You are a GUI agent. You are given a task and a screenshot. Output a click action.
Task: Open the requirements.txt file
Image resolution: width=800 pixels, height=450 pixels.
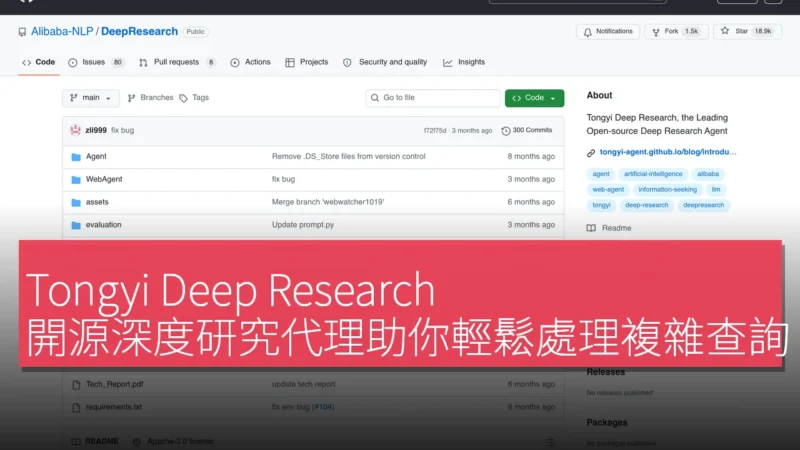pyautogui.click(x=114, y=407)
